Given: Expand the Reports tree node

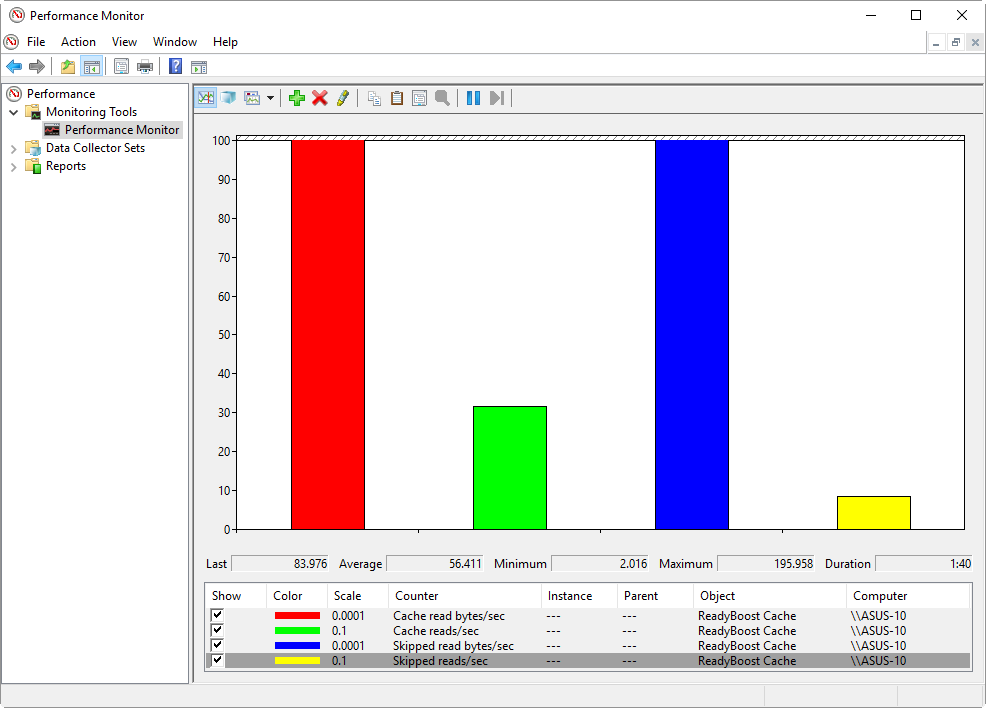Looking at the screenshot, I should [14, 166].
